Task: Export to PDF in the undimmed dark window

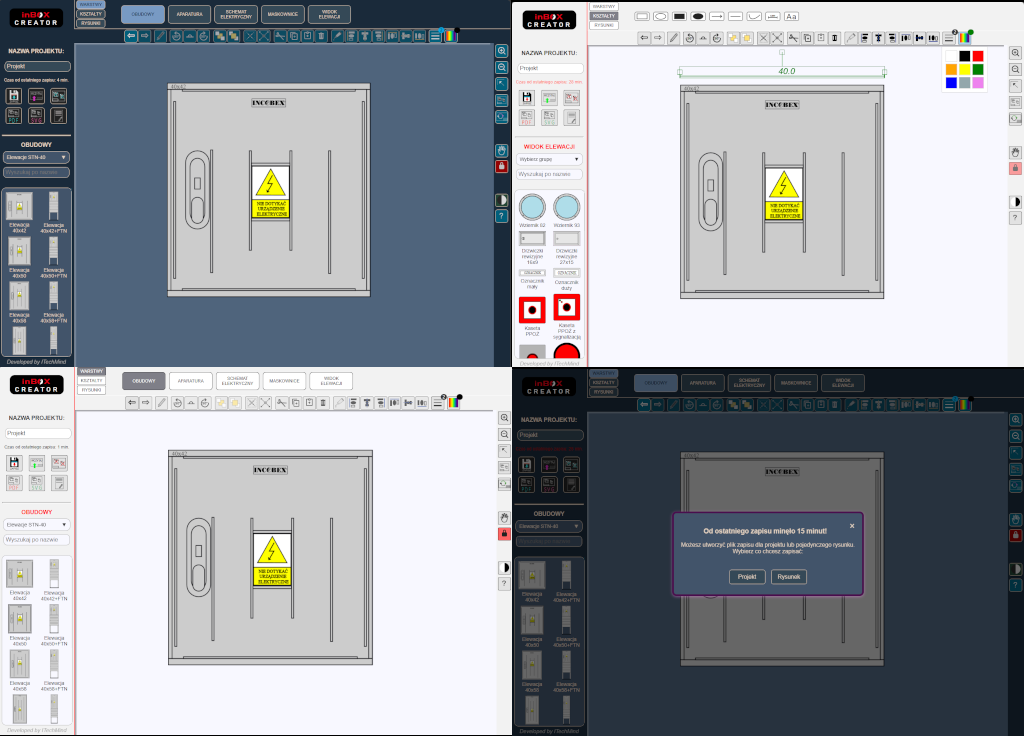Action: (14, 116)
